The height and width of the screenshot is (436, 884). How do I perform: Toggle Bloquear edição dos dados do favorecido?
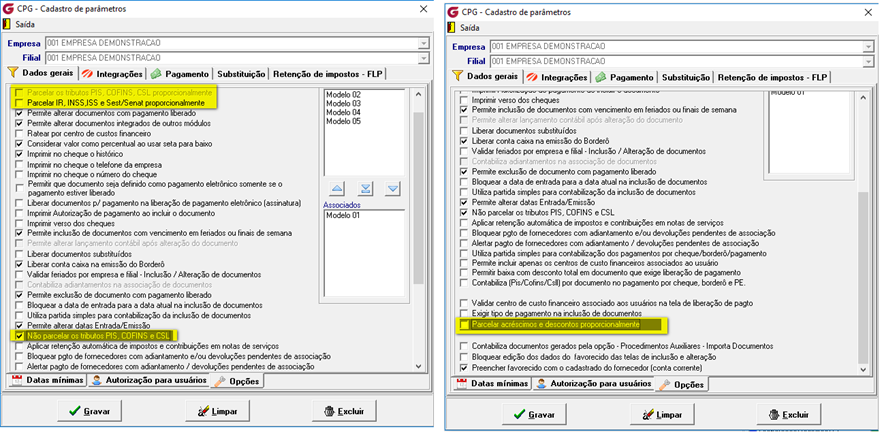pyautogui.click(x=464, y=357)
